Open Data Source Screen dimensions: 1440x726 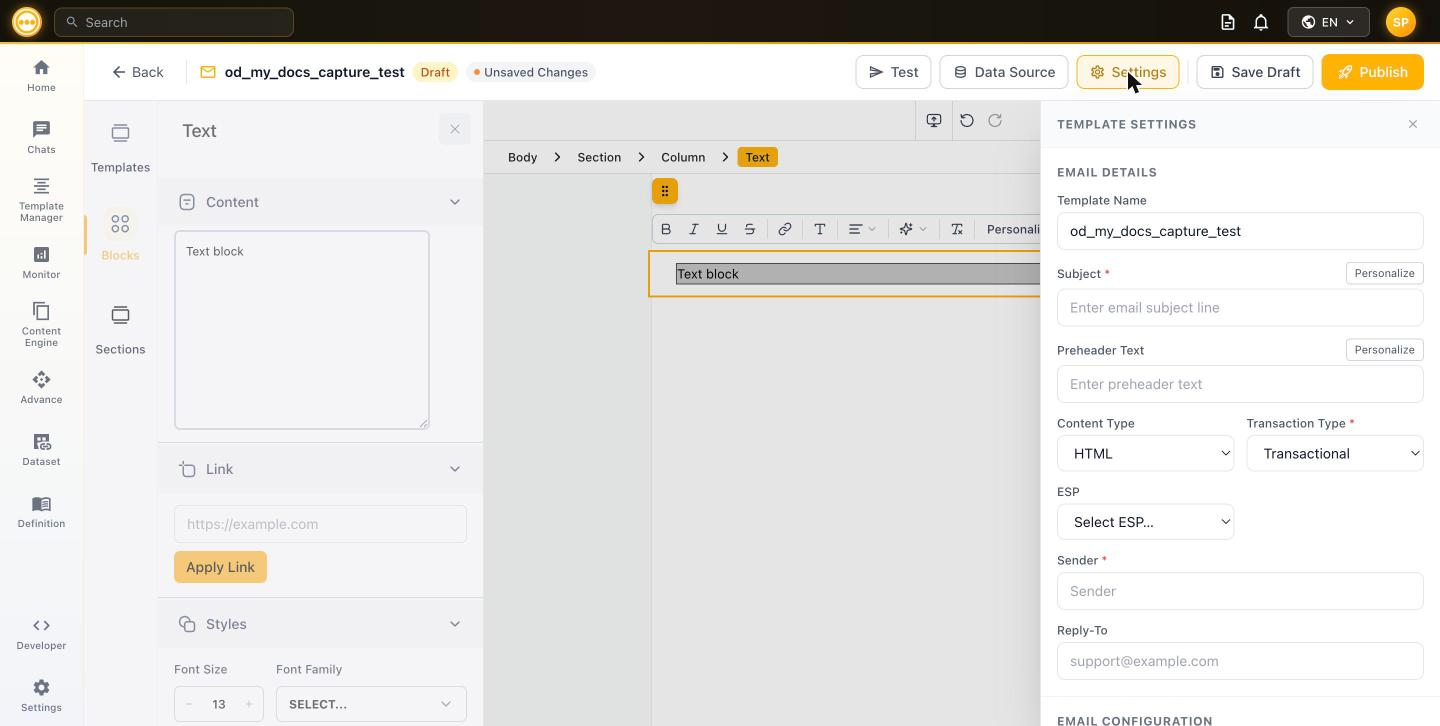(1004, 72)
